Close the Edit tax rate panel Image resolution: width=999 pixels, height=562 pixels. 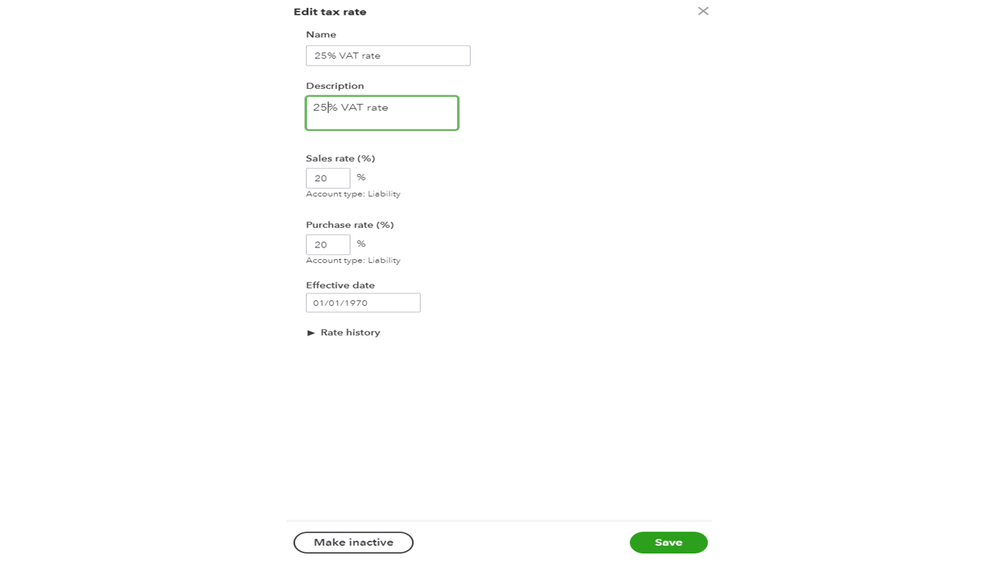703,11
